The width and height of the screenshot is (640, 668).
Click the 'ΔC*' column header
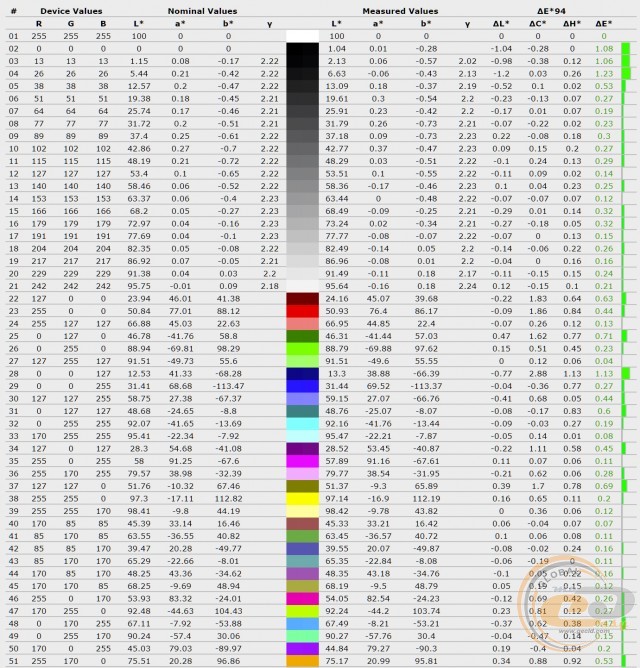click(x=538, y=24)
